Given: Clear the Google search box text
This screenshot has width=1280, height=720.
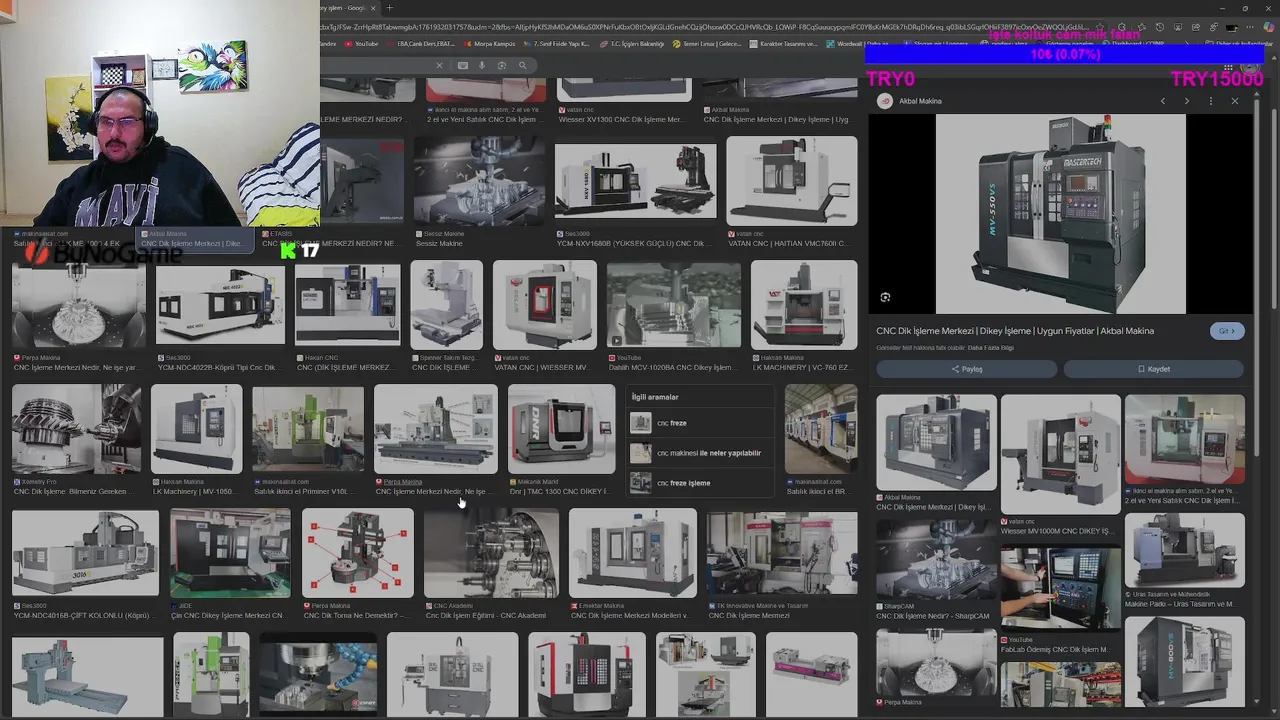Looking at the screenshot, I should [438, 66].
